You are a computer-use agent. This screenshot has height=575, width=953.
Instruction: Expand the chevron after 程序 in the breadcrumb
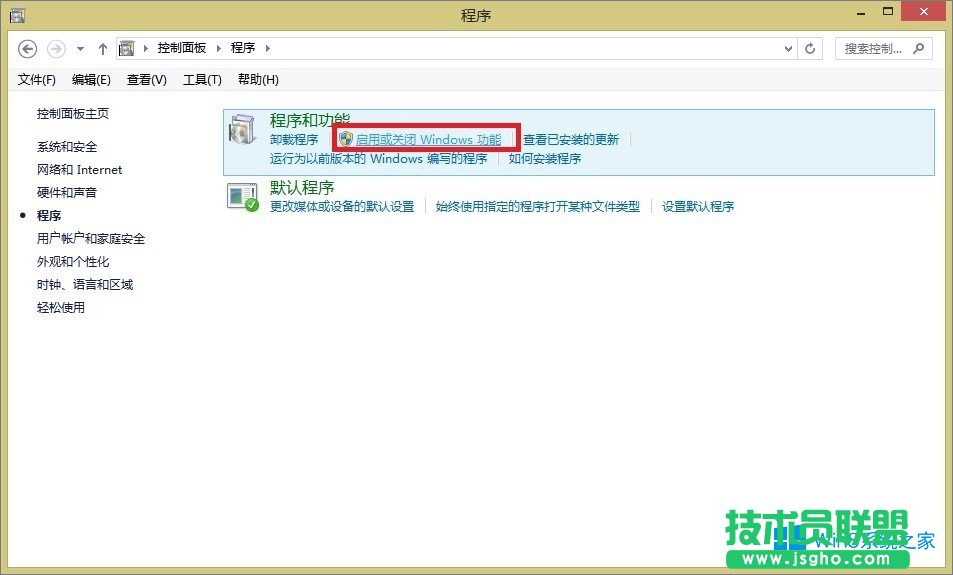[267, 48]
